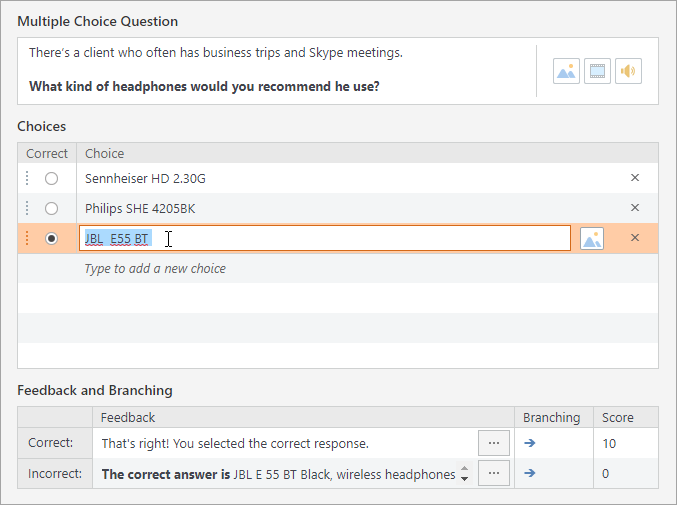Open branching options for Correct feedback
The height and width of the screenshot is (505, 677).
click(530, 443)
